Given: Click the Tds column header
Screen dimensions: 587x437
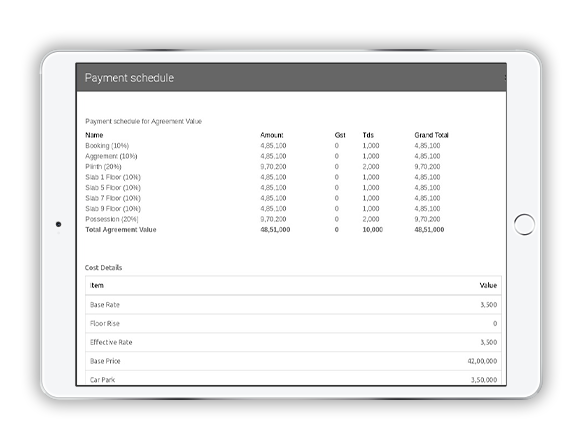Looking at the screenshot, I should click(368, 135).
